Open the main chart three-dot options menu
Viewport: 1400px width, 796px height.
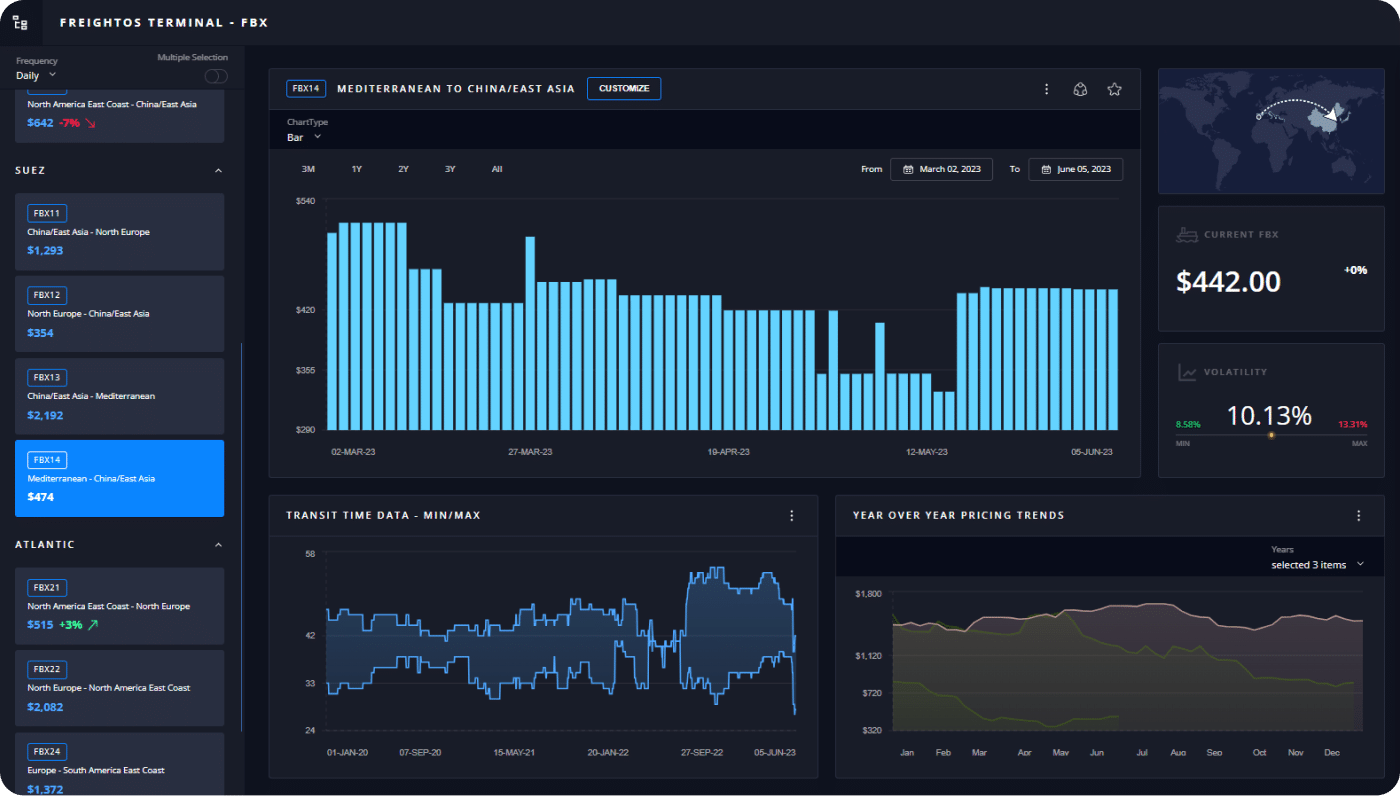coord(1047,89)
